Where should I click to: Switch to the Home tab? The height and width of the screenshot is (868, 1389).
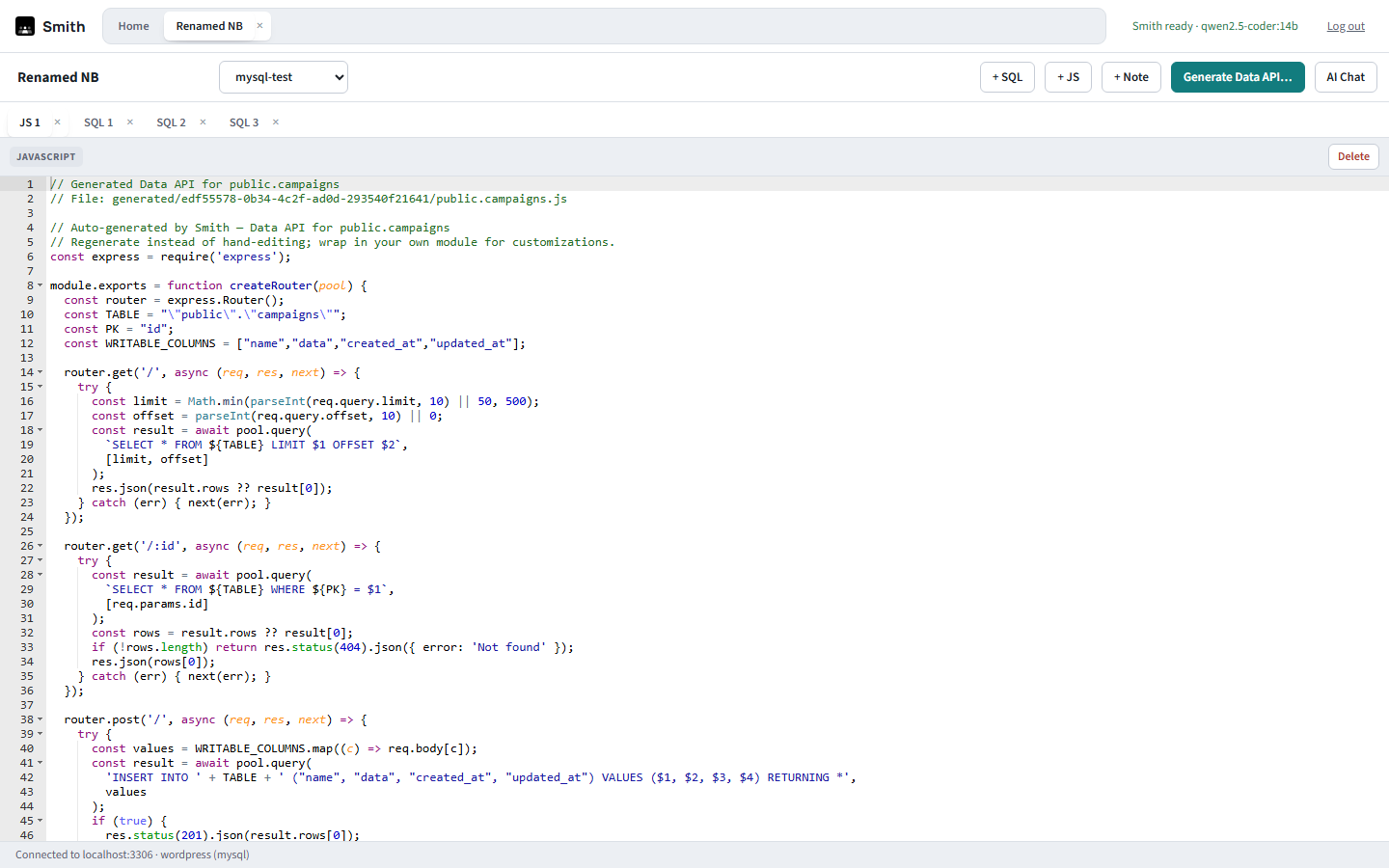133,26
